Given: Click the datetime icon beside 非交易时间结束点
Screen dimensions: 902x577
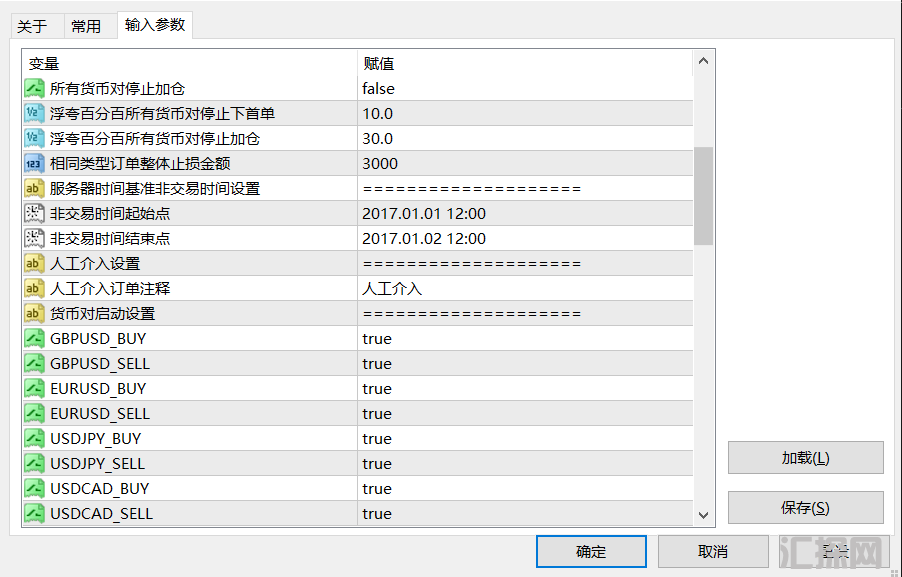Looking at the screenshot, I should coord(34,239).
